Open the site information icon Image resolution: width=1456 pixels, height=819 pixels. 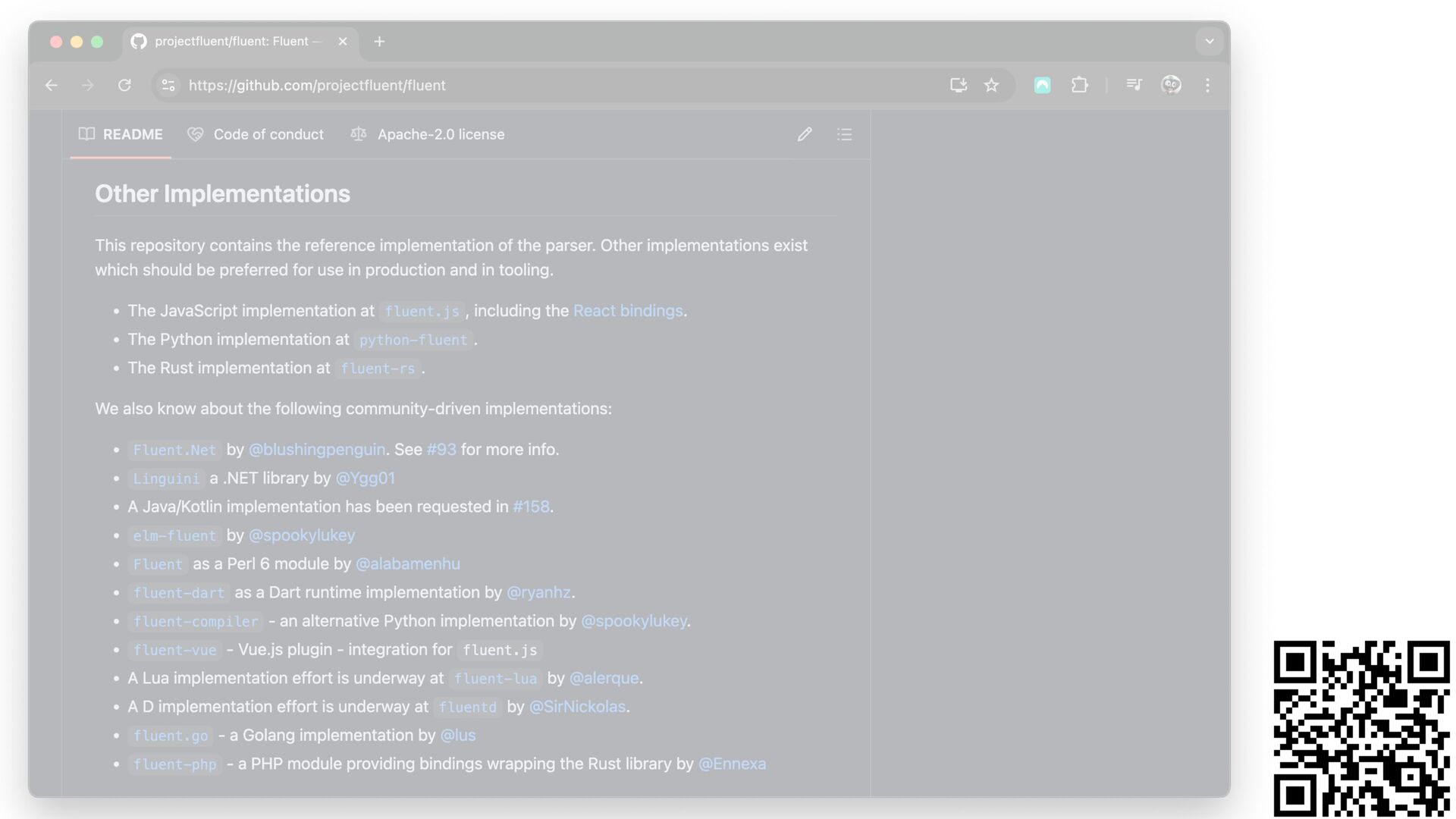pyautogui.click(x=168, y=85)
